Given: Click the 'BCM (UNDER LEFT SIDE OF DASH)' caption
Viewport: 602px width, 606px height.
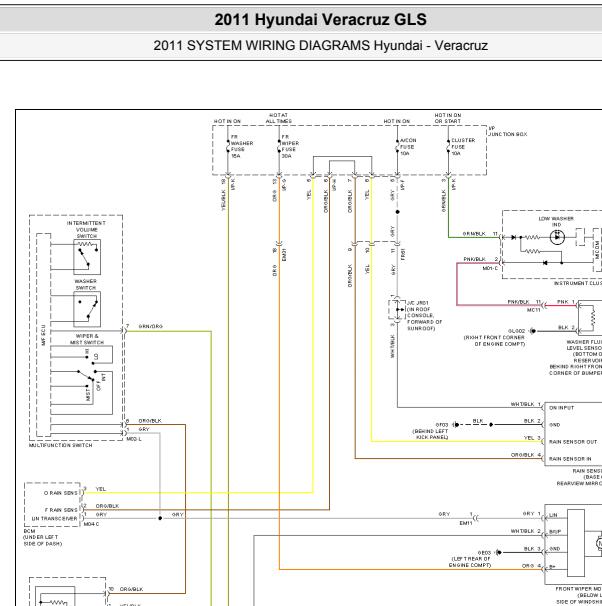Looking at the screenshot, I should click(x=43, y=538).
